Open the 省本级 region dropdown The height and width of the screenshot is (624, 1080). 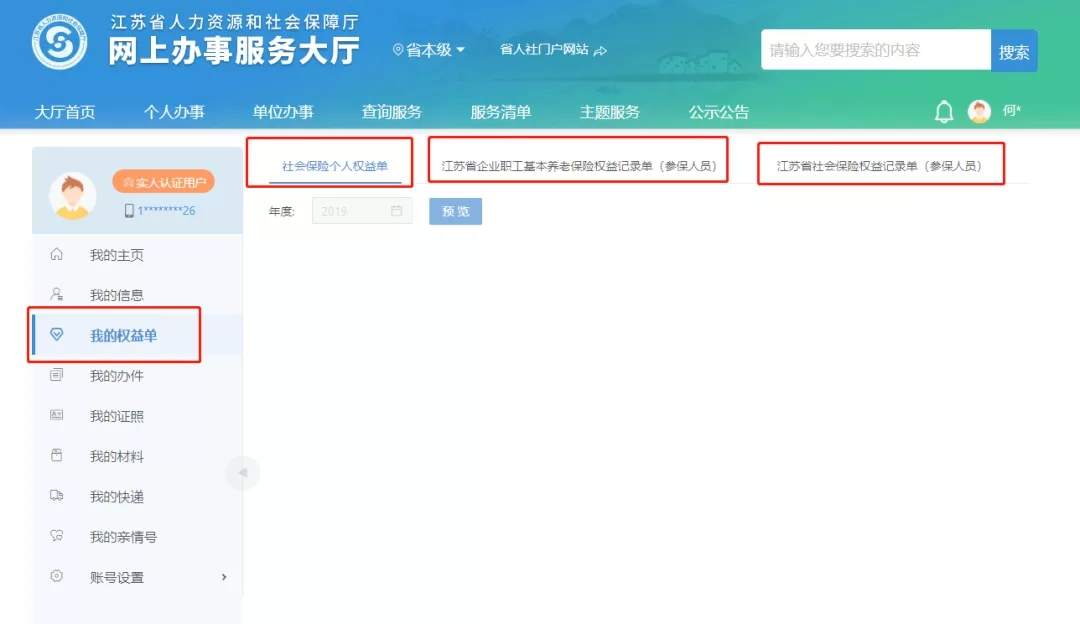[x=430, y=50]
